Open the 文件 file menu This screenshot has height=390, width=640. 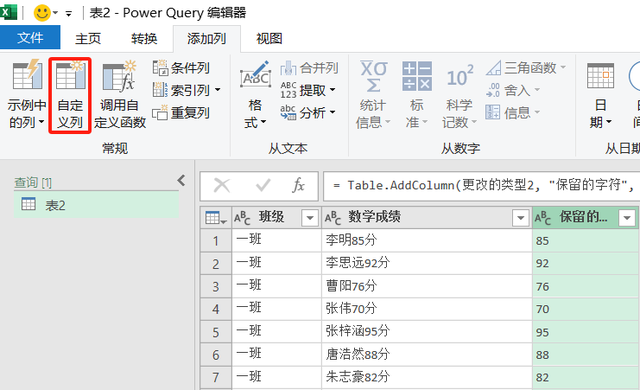30,38
